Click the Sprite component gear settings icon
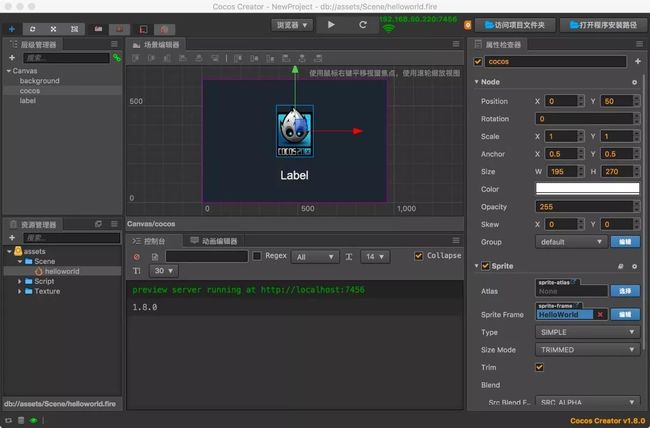 634,266
